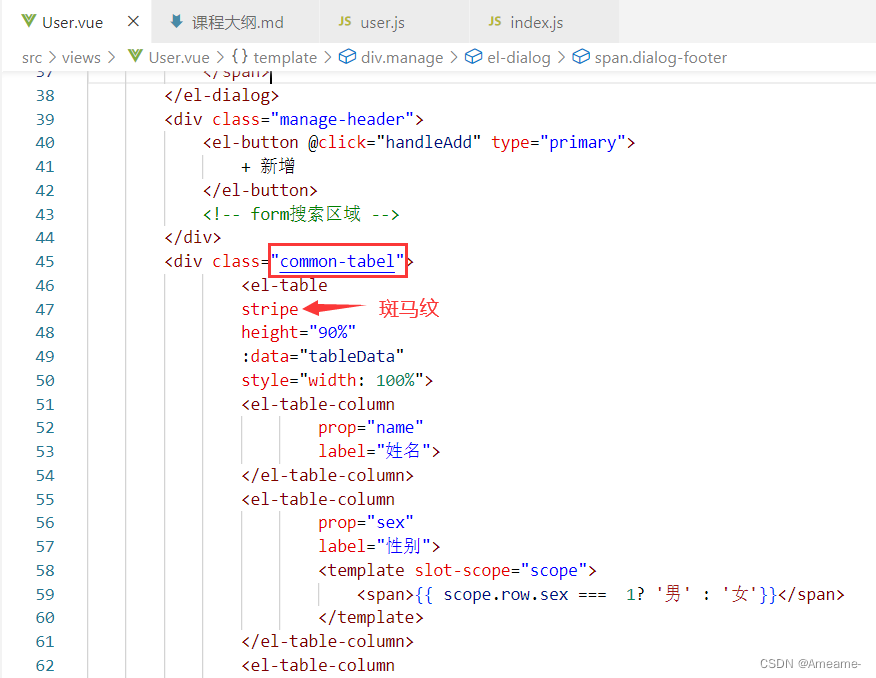Click the cube icon before span.dialog-footer
Screen dimensions: 876x678
click(x=580, y=56)
